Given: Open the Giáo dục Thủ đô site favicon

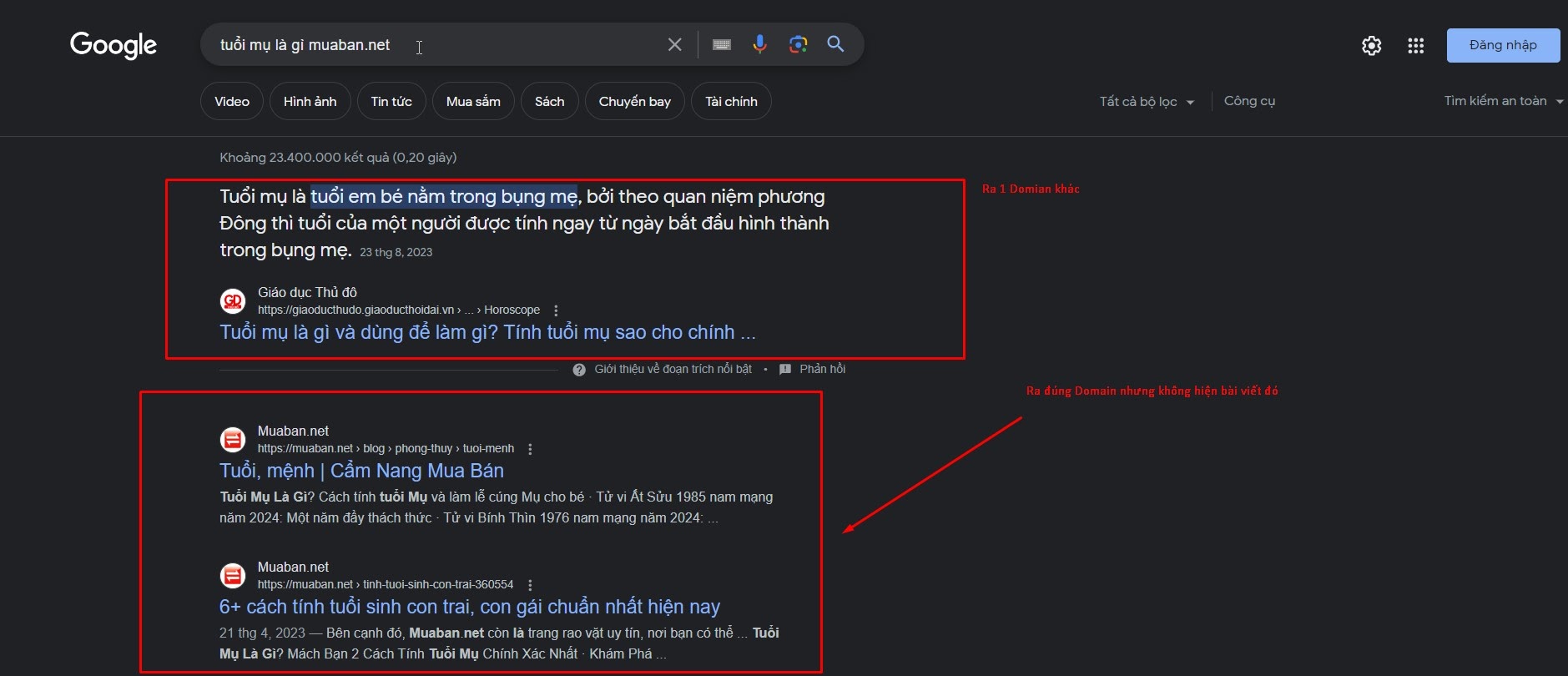Looking at the screenshot, I should coord(233,300).
